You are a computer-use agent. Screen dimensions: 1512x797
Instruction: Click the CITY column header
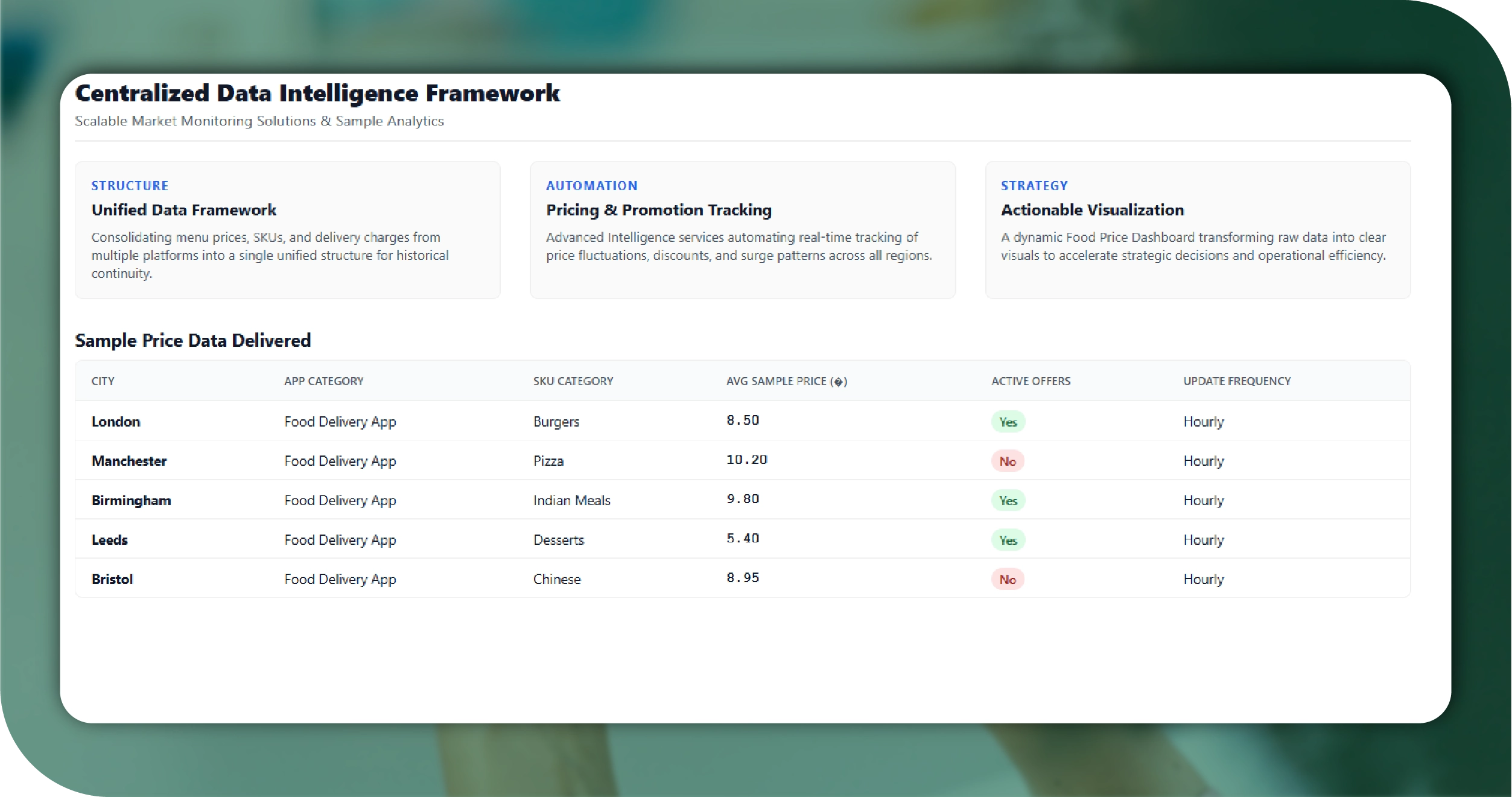click(x=103, y=381)
